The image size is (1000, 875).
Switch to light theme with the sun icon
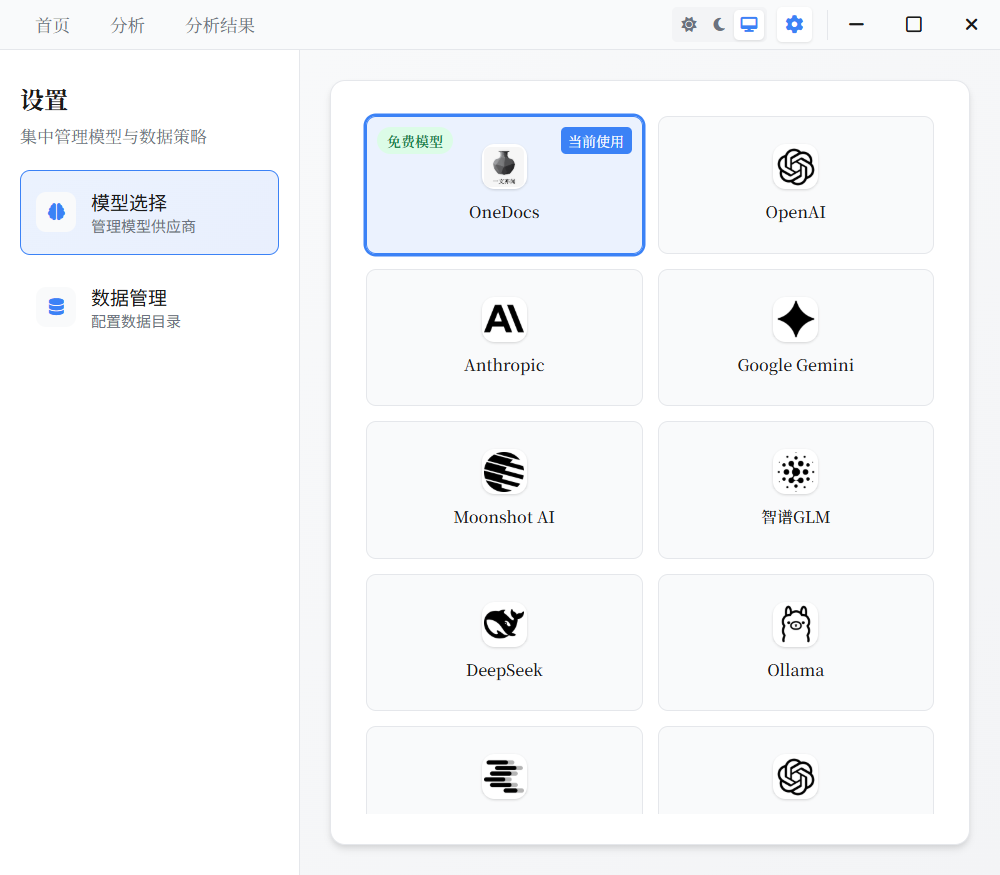689,24
